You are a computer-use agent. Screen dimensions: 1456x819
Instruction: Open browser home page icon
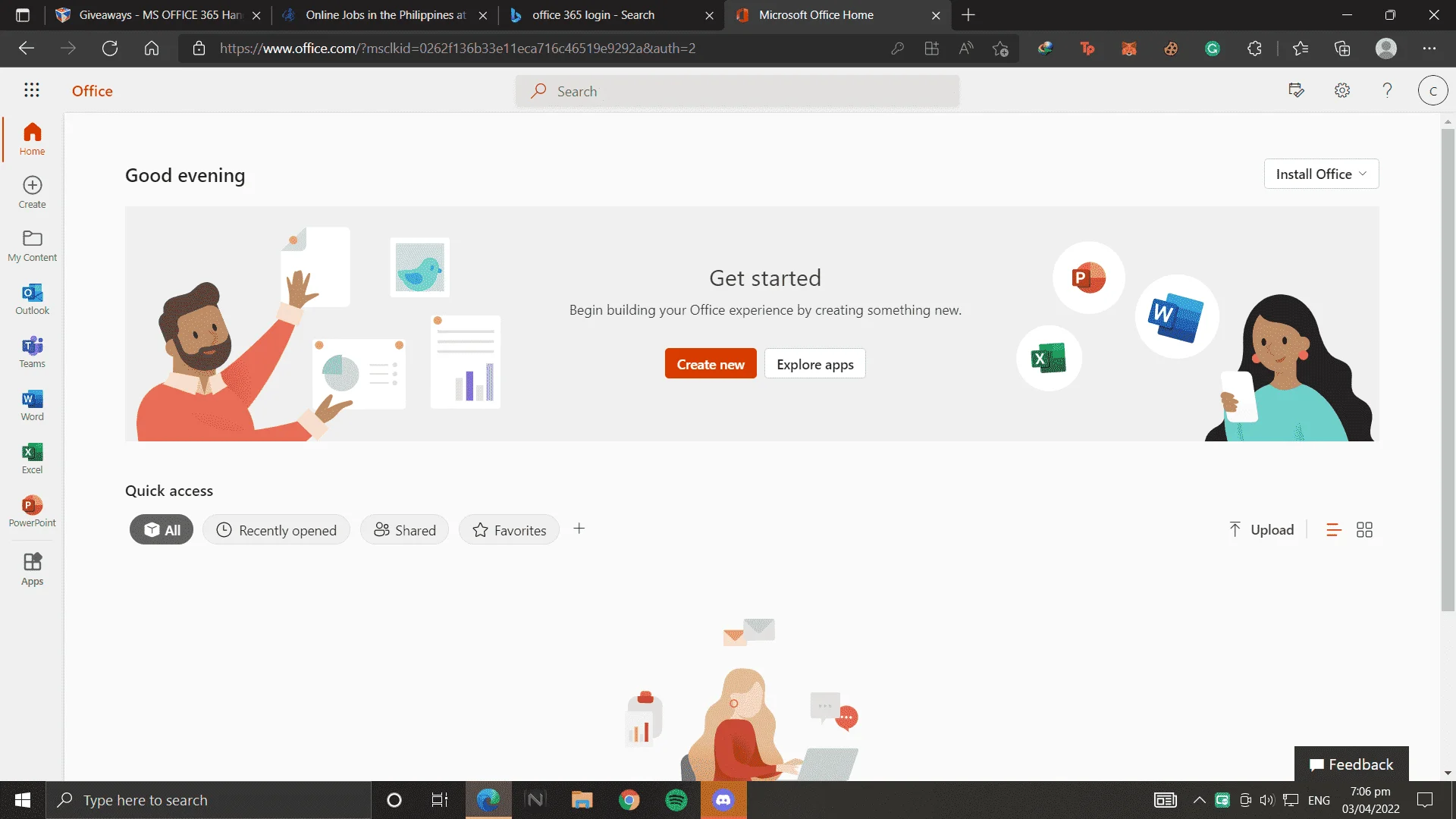(152, 49)
